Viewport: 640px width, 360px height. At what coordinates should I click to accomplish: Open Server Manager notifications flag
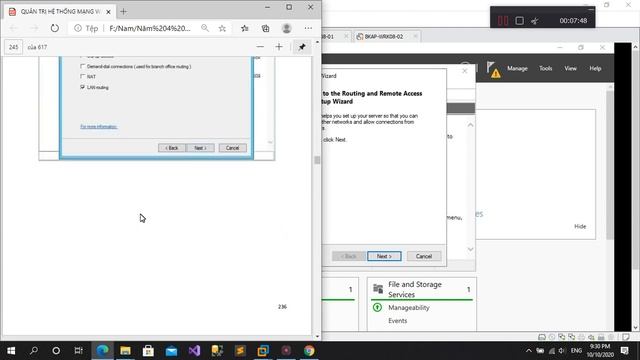coord(493,69)
